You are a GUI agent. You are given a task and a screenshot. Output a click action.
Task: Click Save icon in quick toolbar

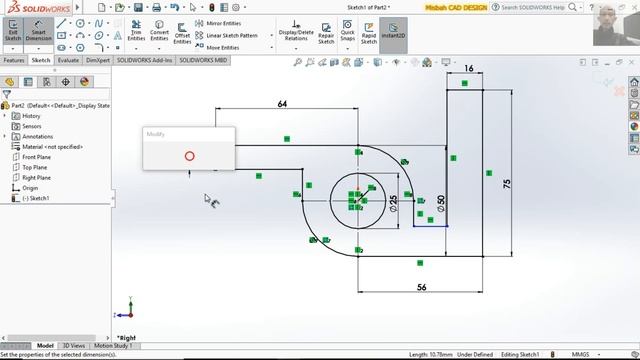coord(138,7)
